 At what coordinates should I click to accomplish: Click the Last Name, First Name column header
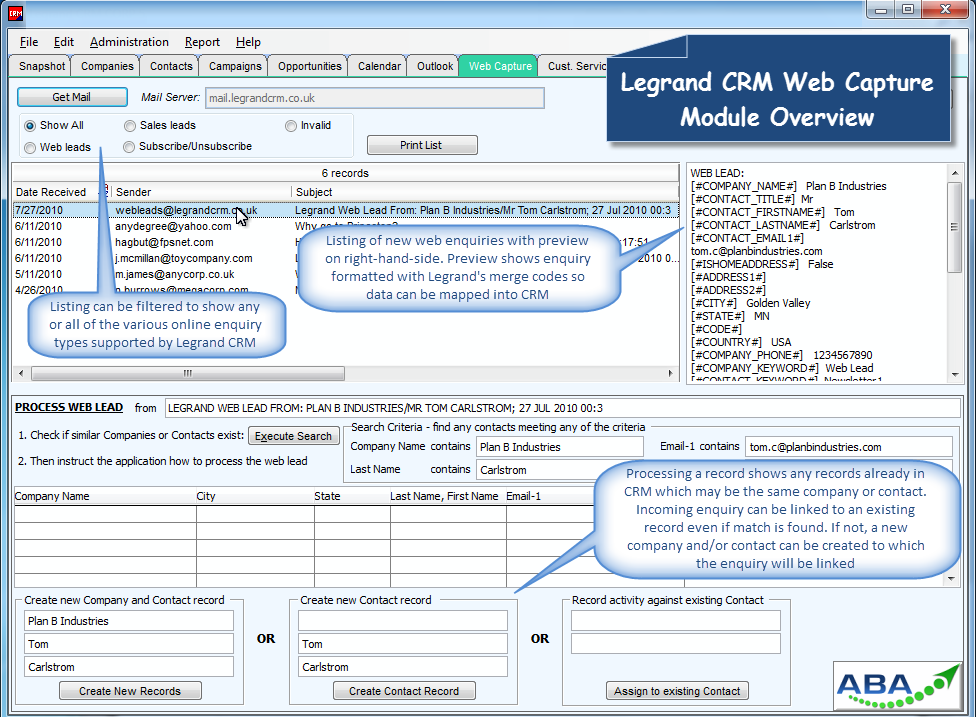pyautogui.click(x=448, y=496)
